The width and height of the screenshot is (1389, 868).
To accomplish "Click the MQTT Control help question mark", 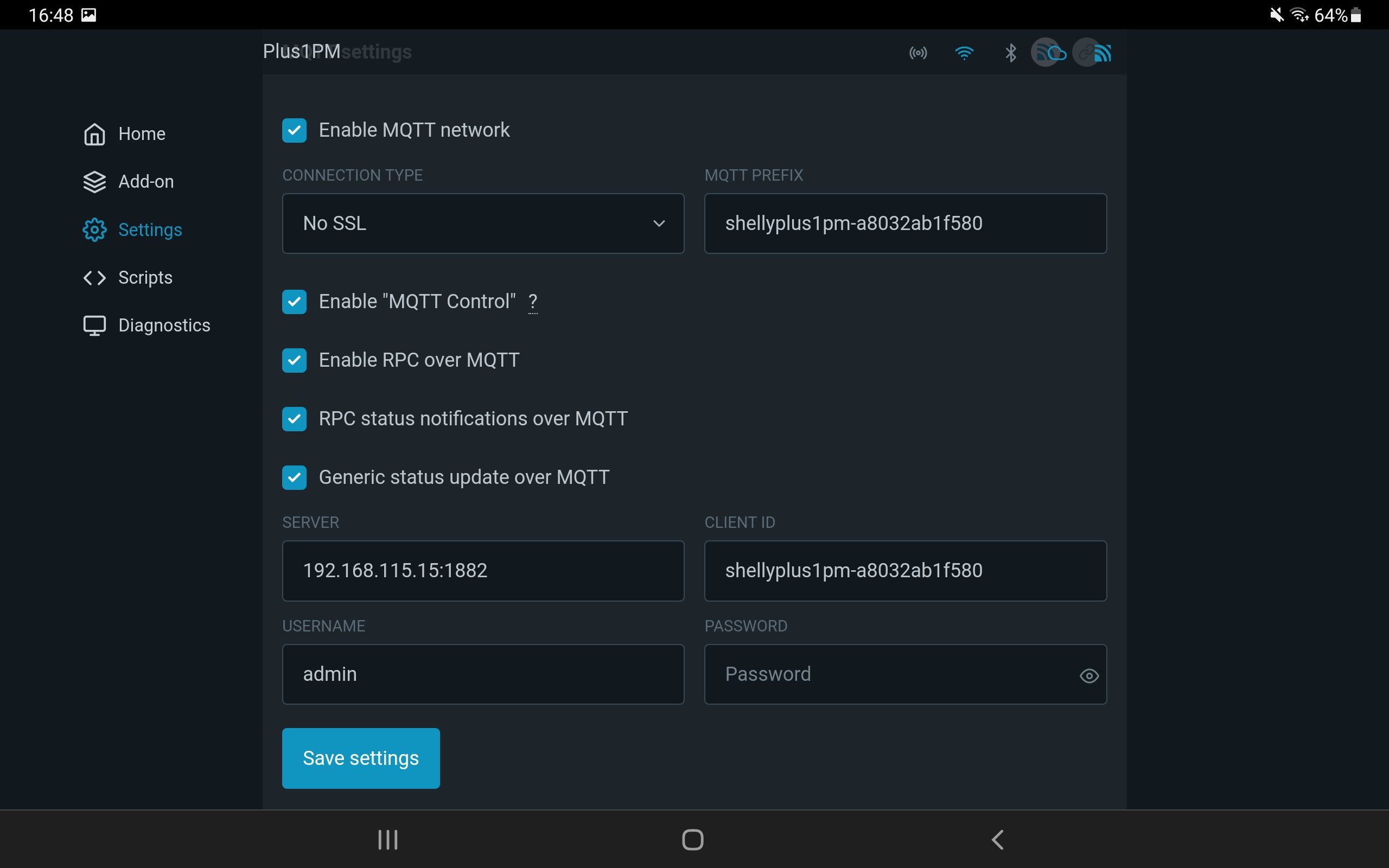I will click(x=533, y=302).
